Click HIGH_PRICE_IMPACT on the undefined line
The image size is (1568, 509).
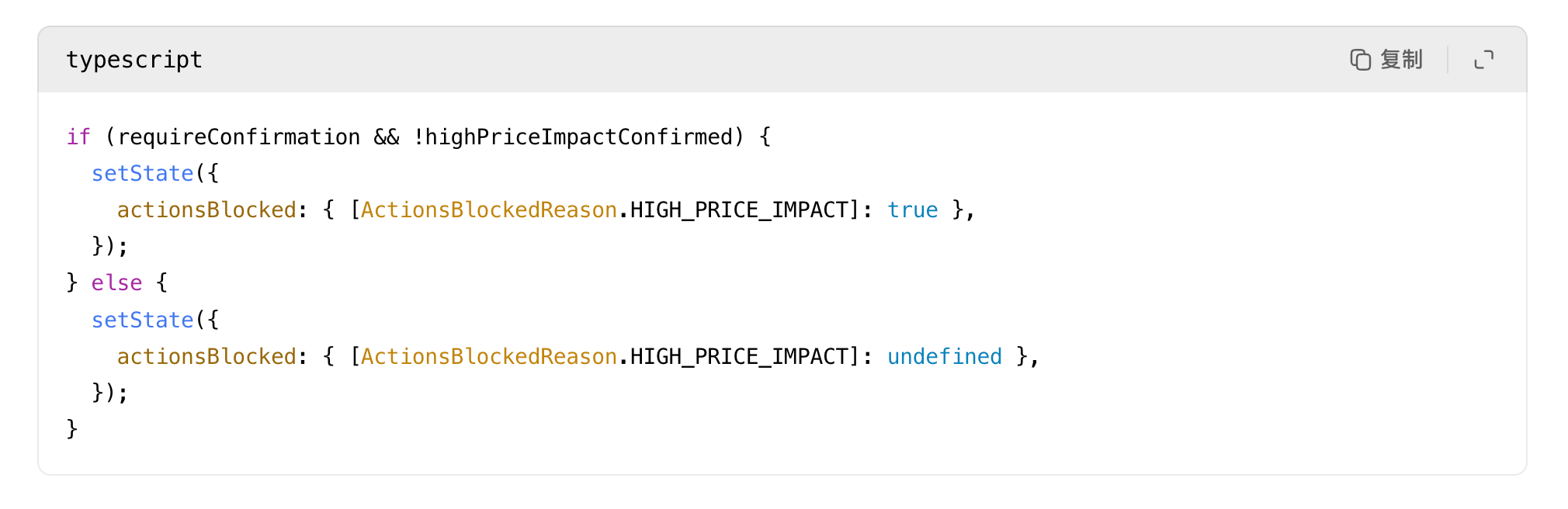[x=739, y=357]
